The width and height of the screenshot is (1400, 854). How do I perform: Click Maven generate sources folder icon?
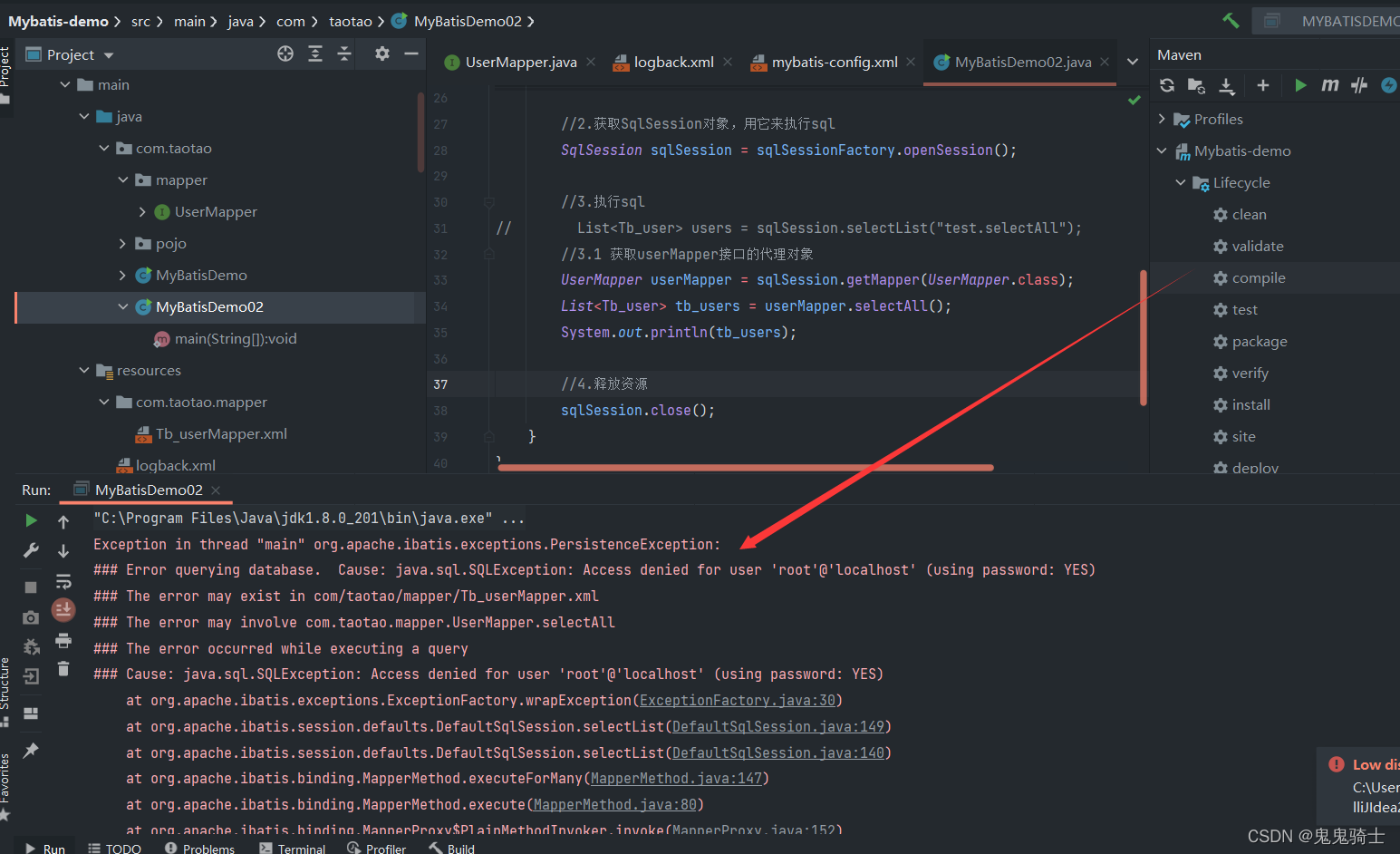[1196, 85]
